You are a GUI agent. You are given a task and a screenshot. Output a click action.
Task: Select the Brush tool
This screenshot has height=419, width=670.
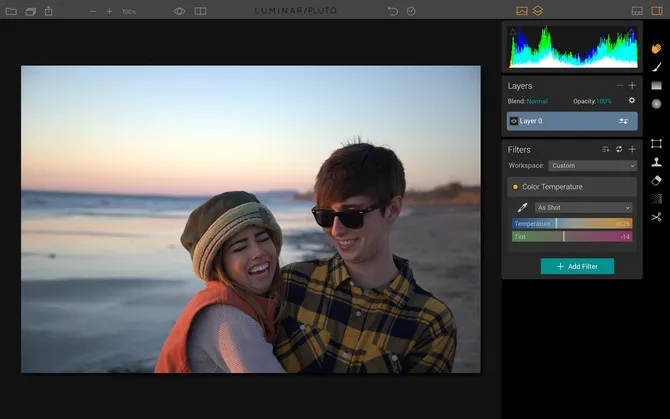coord(656,66)
